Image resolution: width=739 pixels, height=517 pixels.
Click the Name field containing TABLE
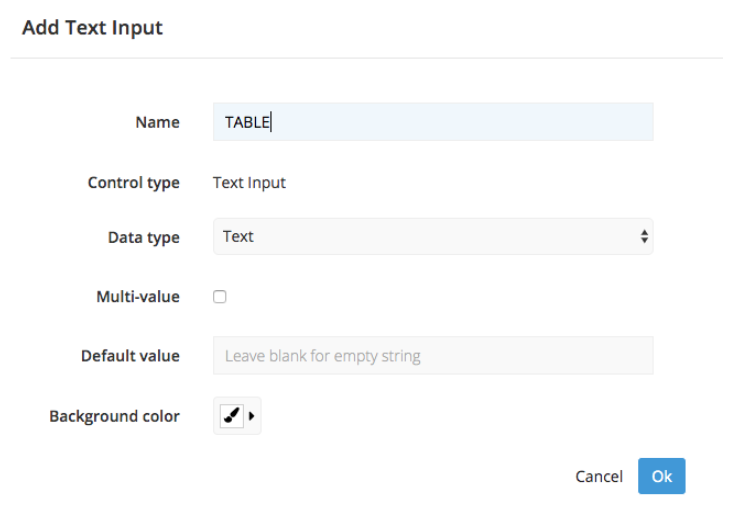(x=433, y=122)
